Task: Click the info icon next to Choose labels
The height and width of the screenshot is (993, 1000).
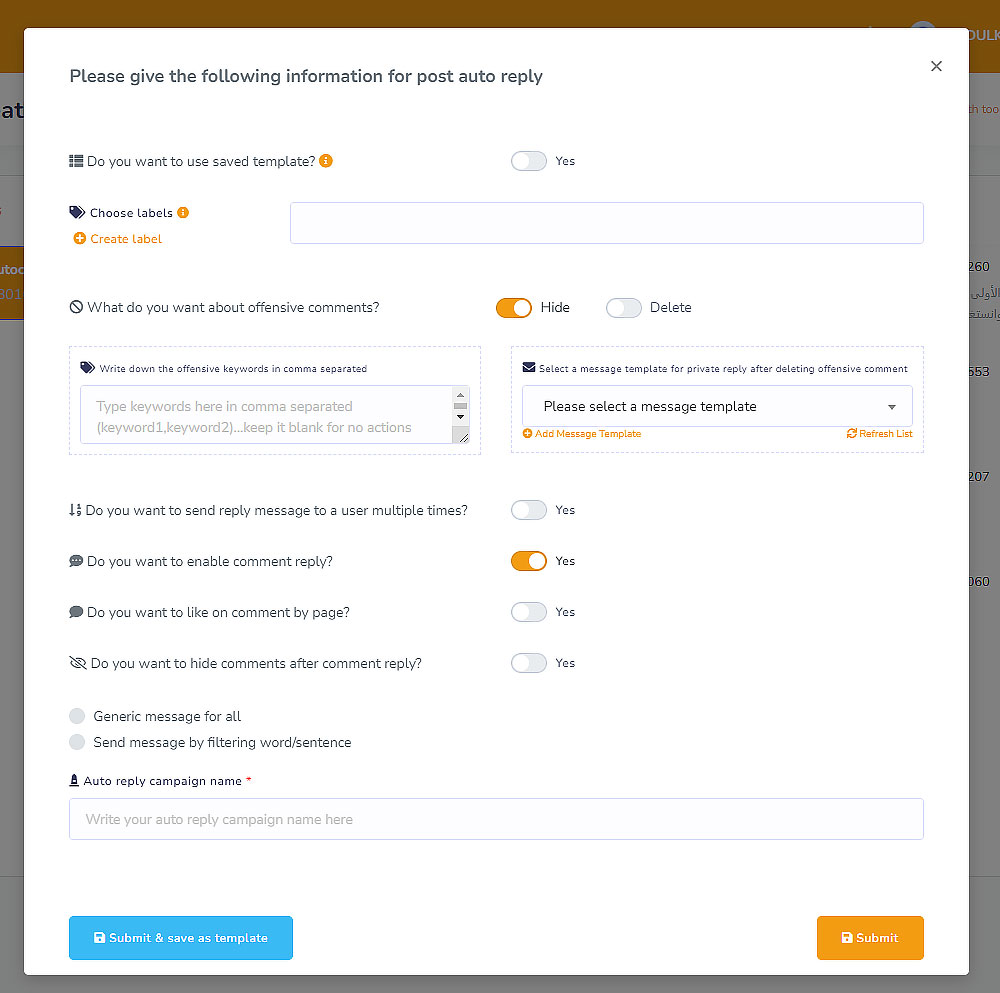Action: [x=183, y=213]
